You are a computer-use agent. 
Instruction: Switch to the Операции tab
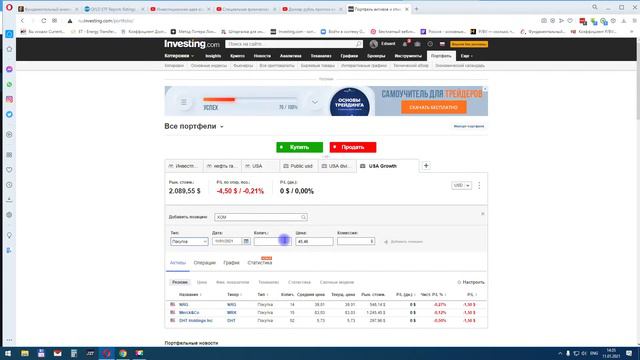coord(204,263)
